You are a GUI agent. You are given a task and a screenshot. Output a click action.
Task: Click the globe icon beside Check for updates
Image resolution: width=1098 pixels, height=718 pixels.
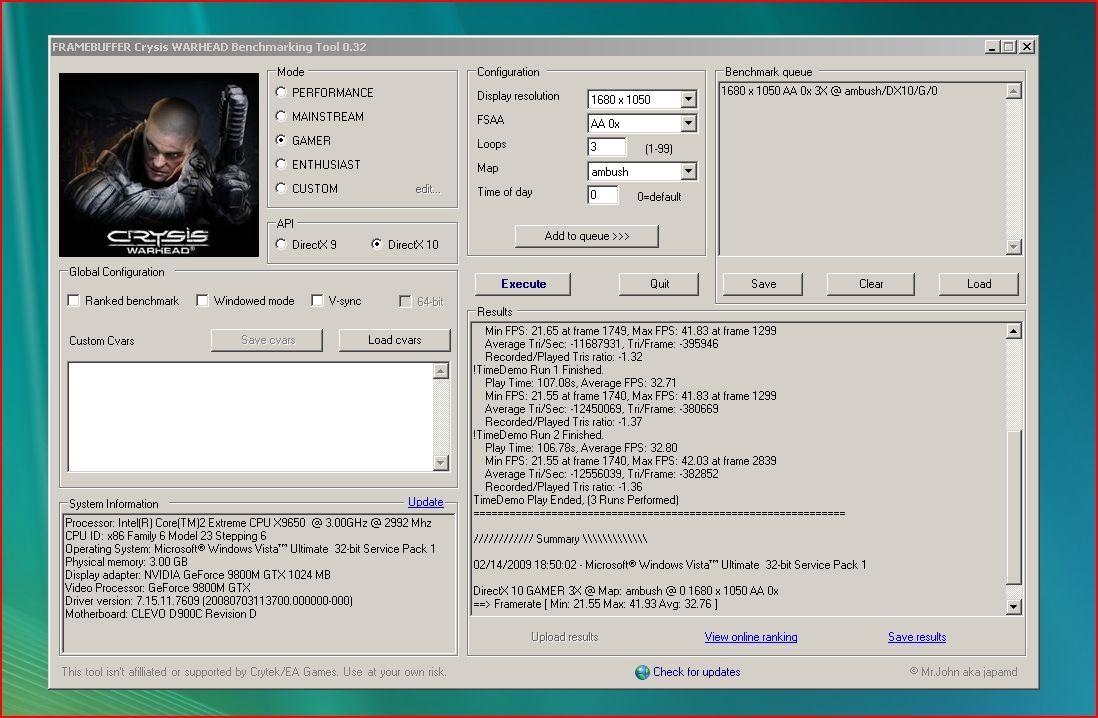click(642, 672)
